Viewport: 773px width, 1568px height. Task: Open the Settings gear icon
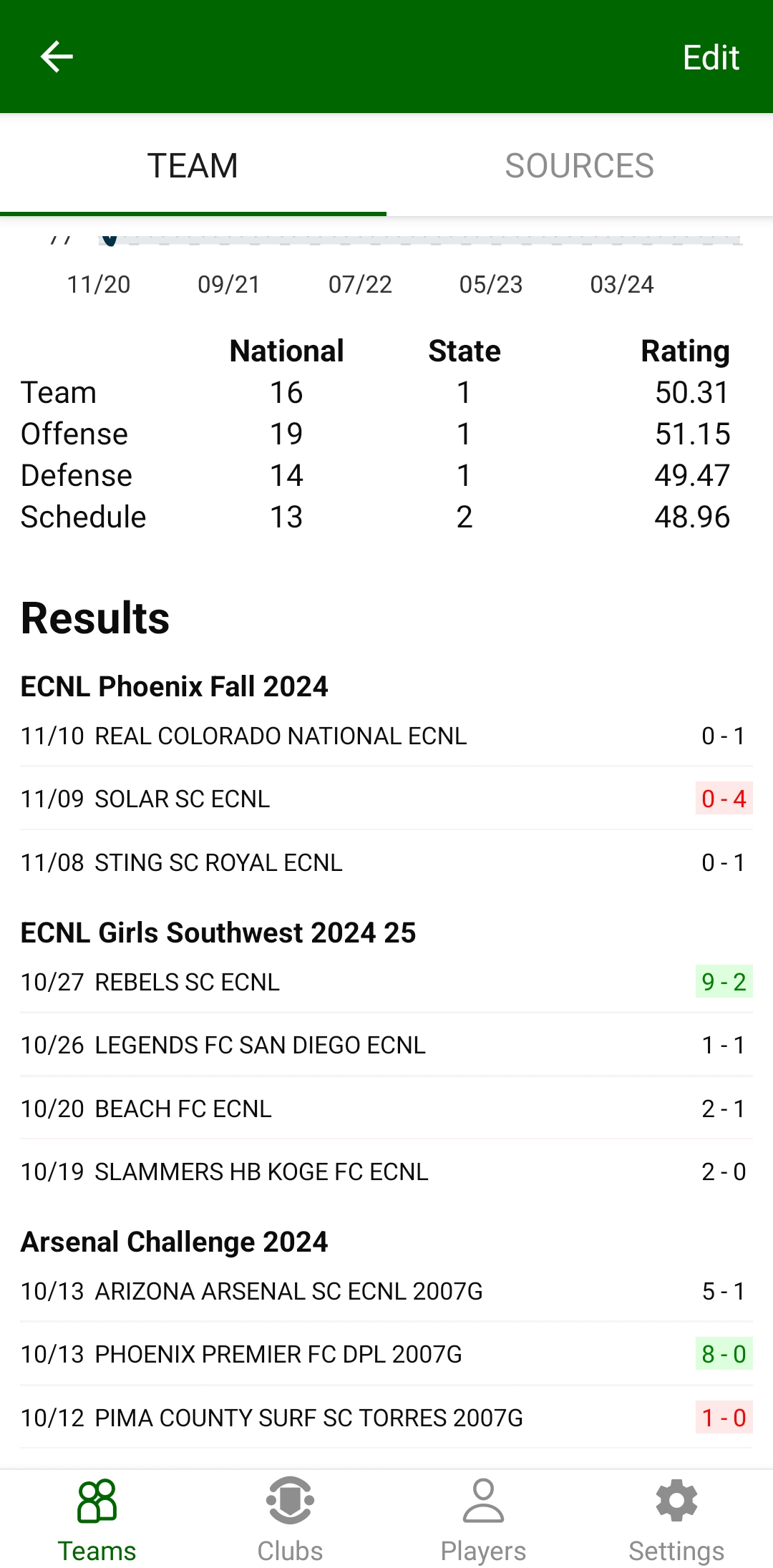tap(676, 1500)
